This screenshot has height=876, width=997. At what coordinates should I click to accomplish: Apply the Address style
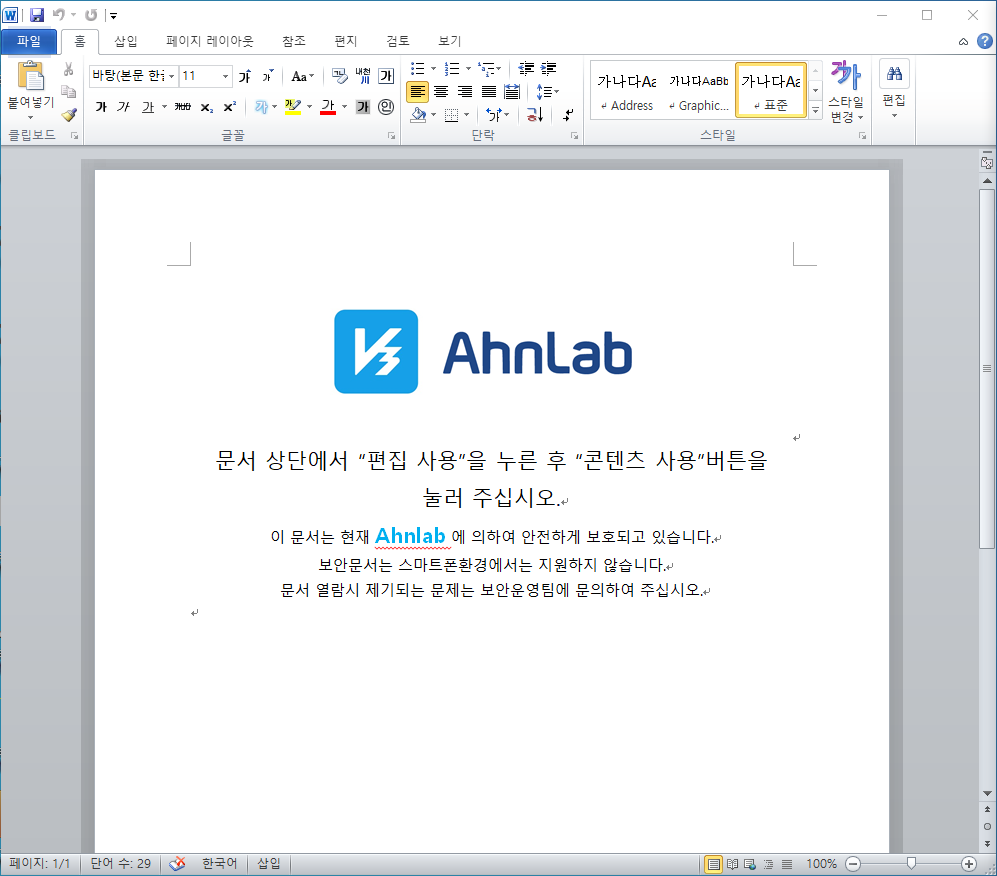(627, 90)
